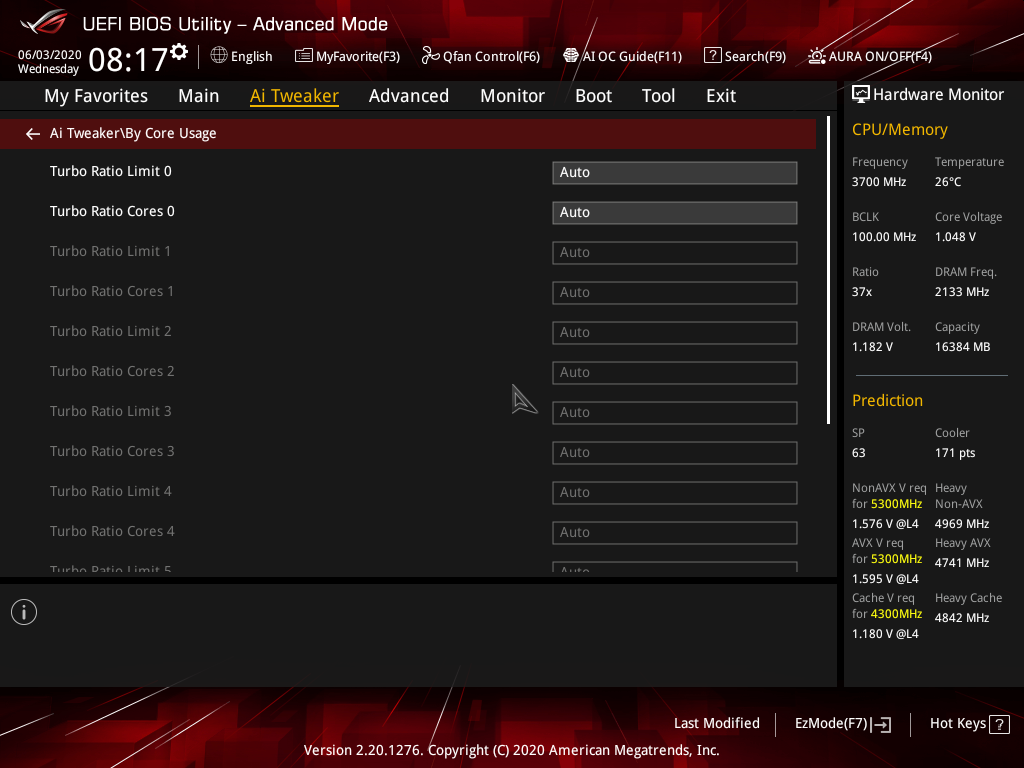Click the information icon above the description panel
The image size is (1024, 768).
pos(23,611)
